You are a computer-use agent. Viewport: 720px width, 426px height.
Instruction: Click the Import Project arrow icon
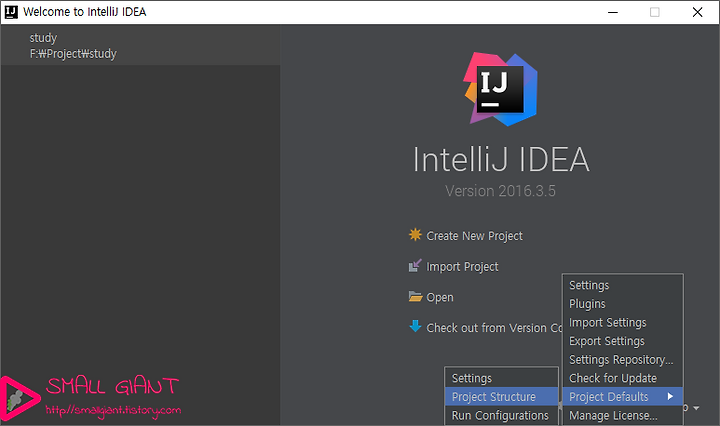point(415,265)
